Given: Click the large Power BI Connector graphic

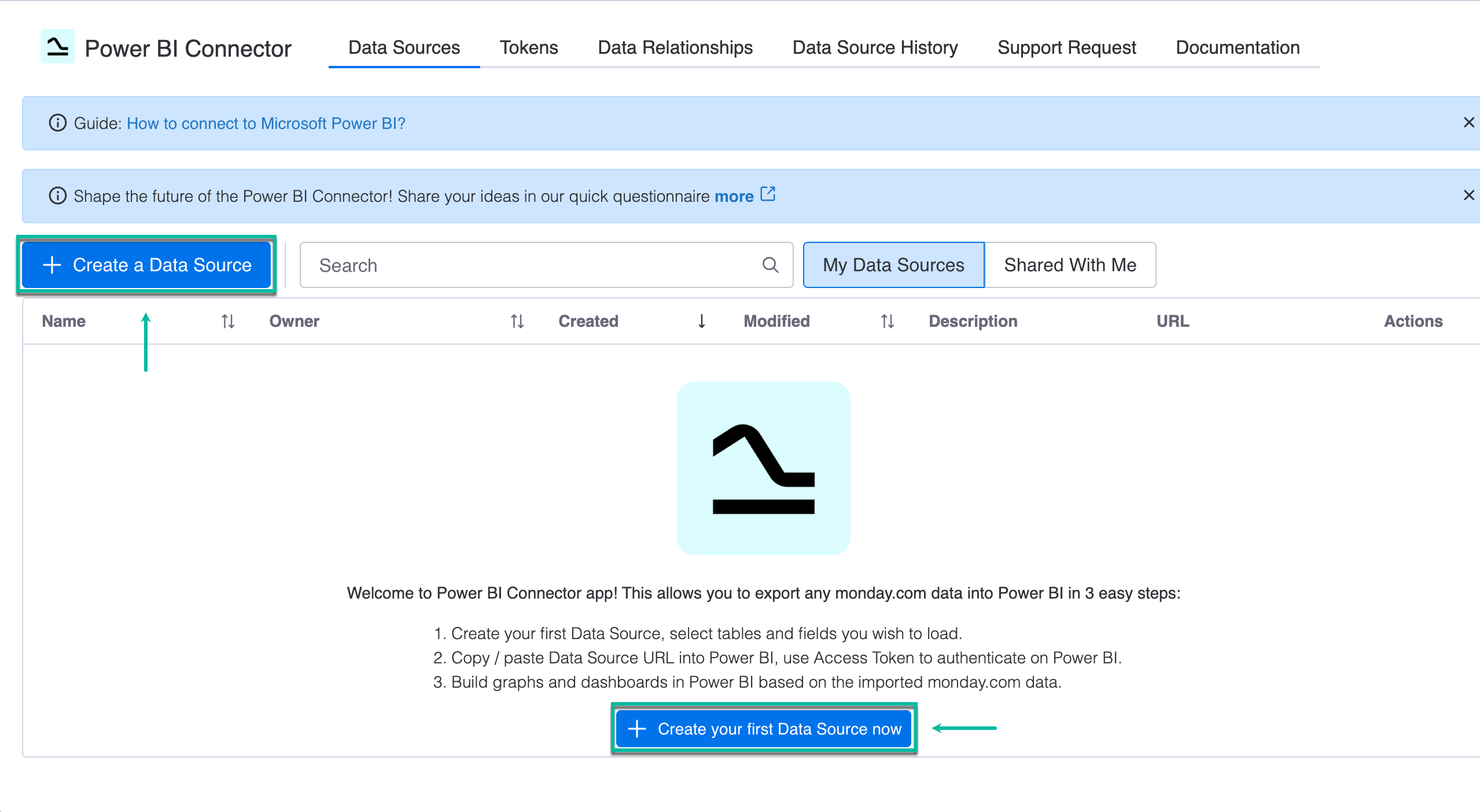Looking at the screenshot, I should [763, 468].
